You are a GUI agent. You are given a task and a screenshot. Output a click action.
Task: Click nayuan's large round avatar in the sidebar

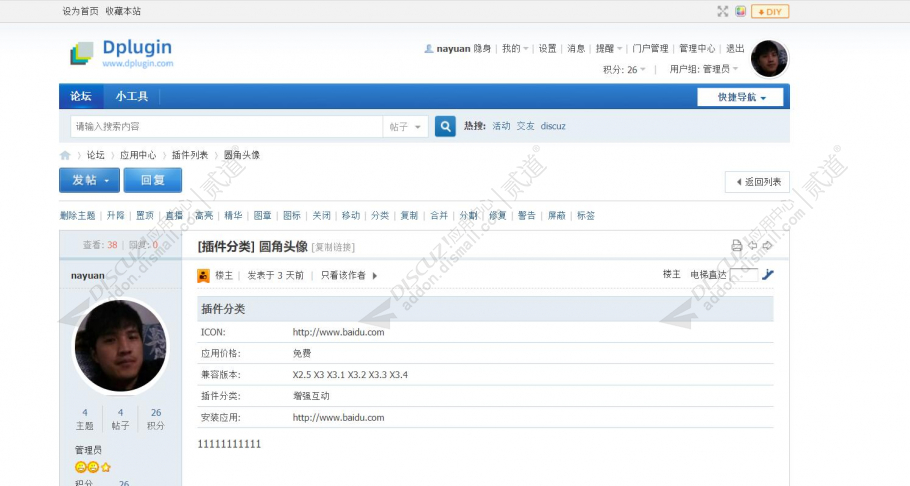click(120, 345)
